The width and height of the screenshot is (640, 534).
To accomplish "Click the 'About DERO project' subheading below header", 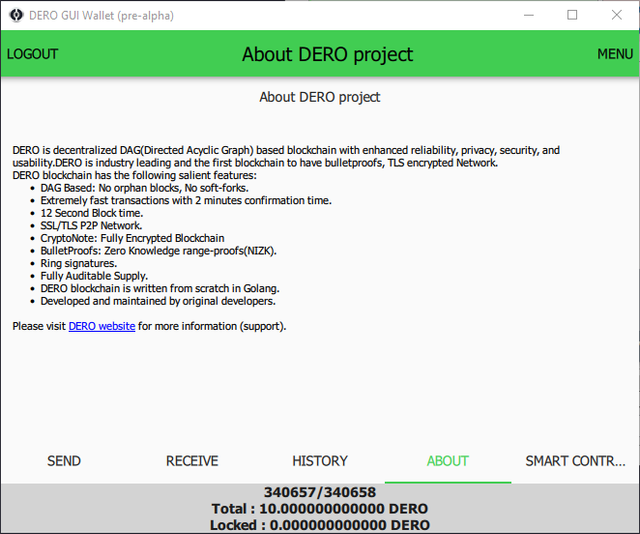I will 320,97.
